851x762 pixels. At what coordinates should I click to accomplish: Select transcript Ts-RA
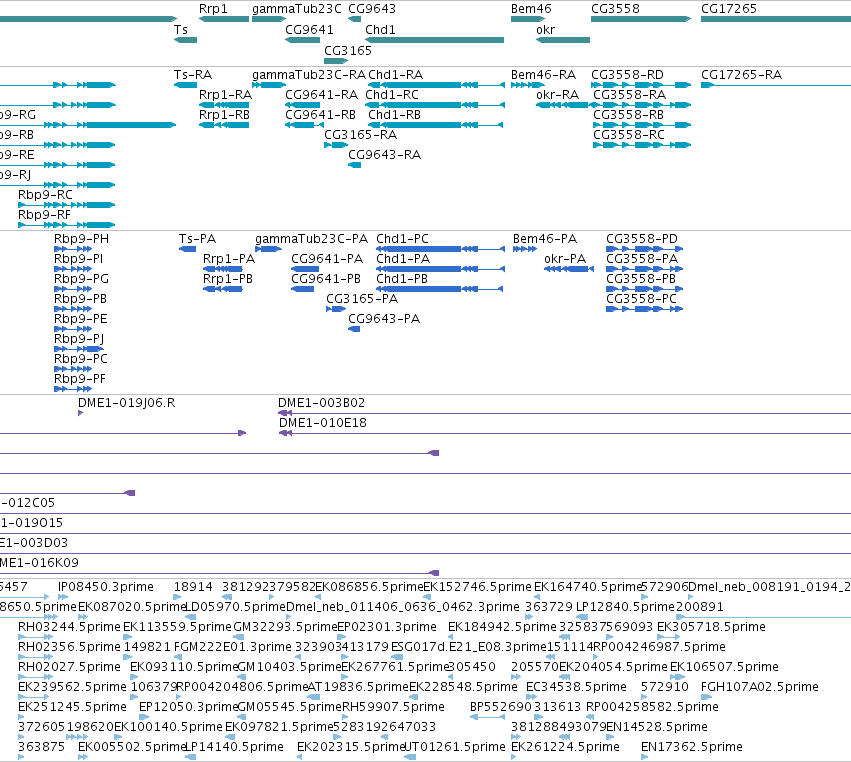(192, 75)
